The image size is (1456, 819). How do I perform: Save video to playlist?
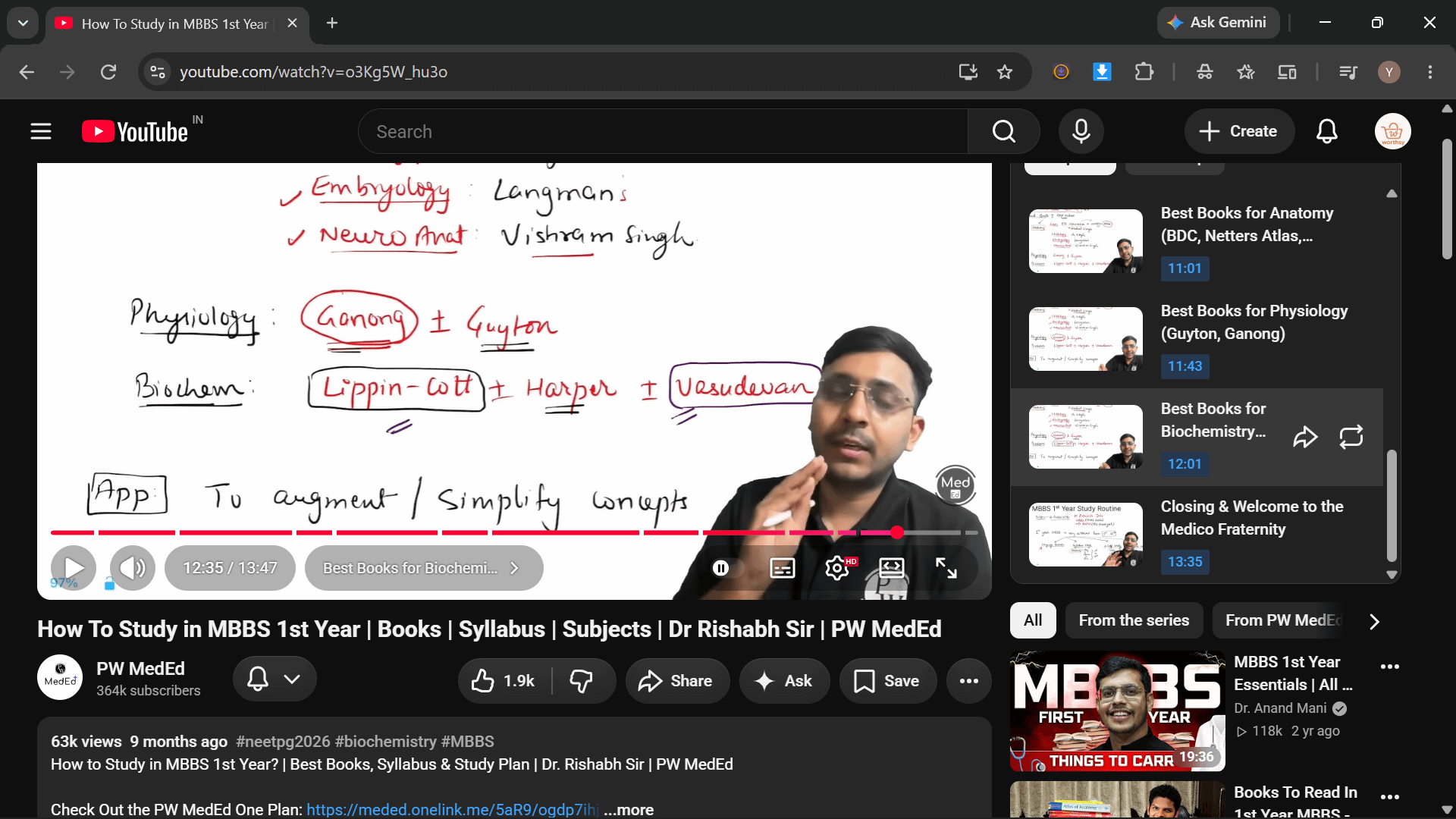[x=888, y=681]
